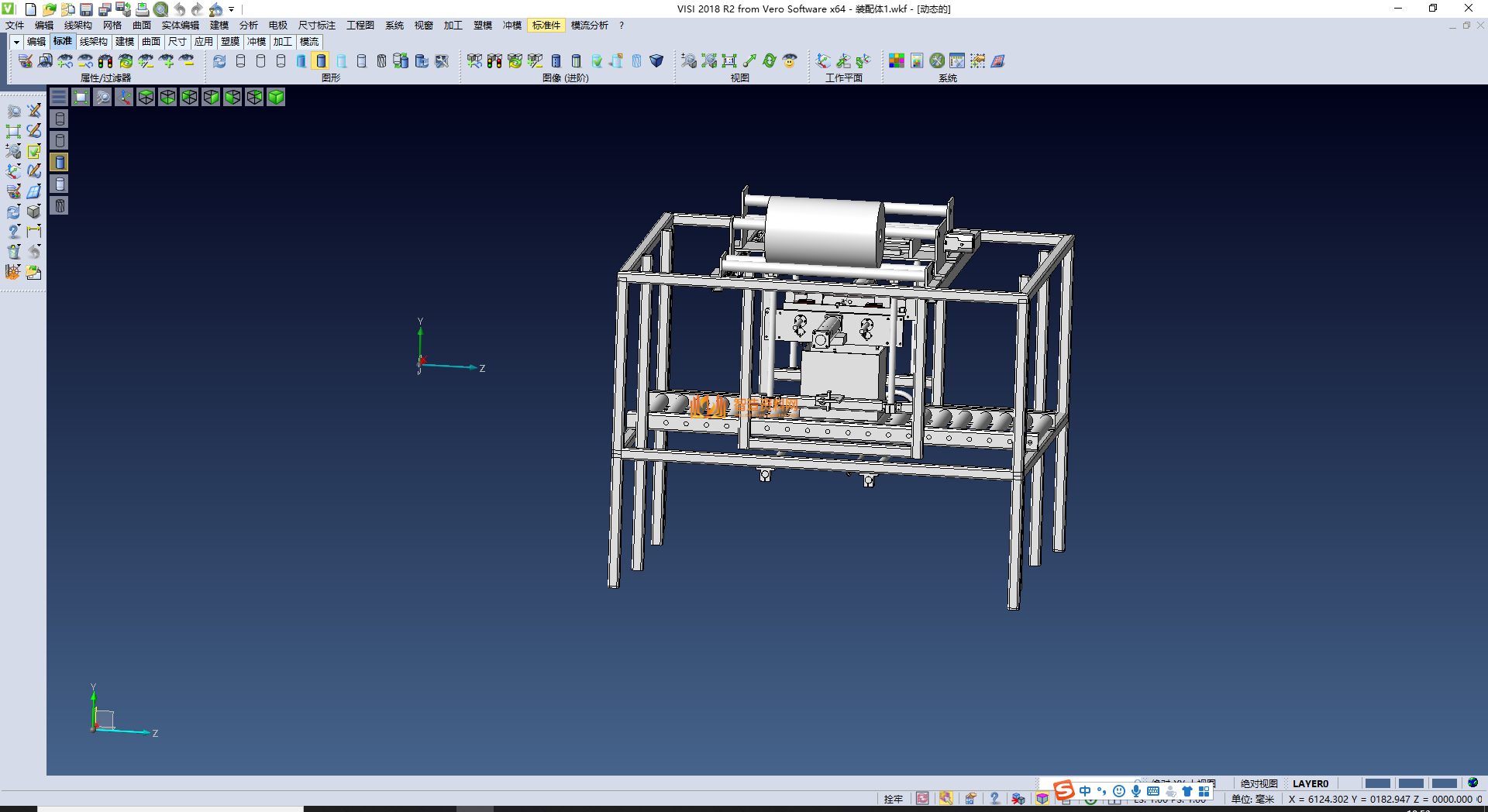Click the 1:1 zoom-to-fit icon
Screen dimensions: 1488x812
tap(728, 61)
